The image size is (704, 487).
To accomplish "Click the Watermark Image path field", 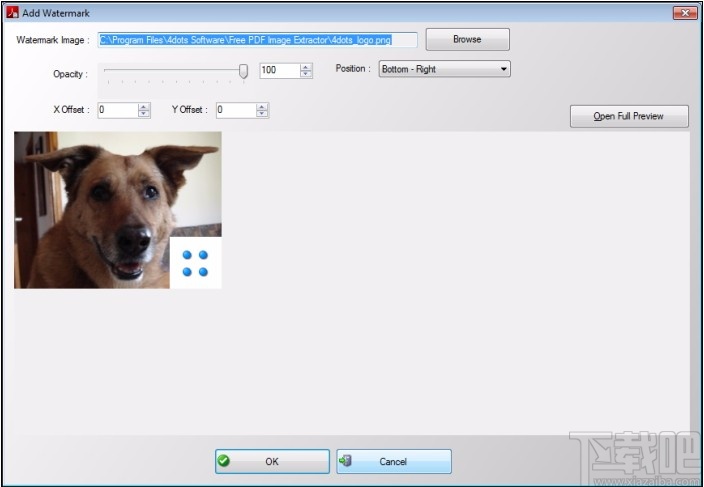I will point(257,40).
